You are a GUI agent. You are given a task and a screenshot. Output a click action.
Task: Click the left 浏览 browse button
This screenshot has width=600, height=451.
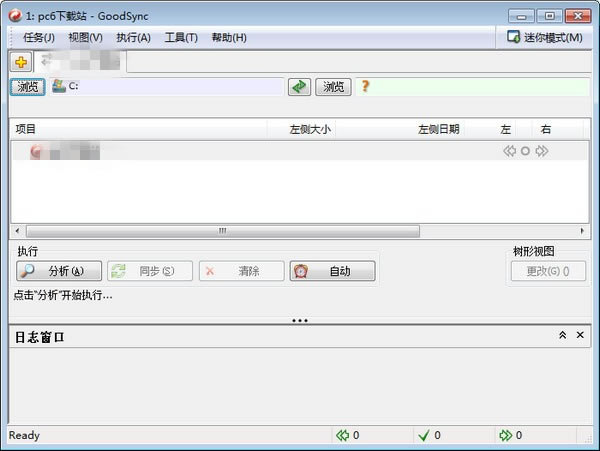click(28, 87)
